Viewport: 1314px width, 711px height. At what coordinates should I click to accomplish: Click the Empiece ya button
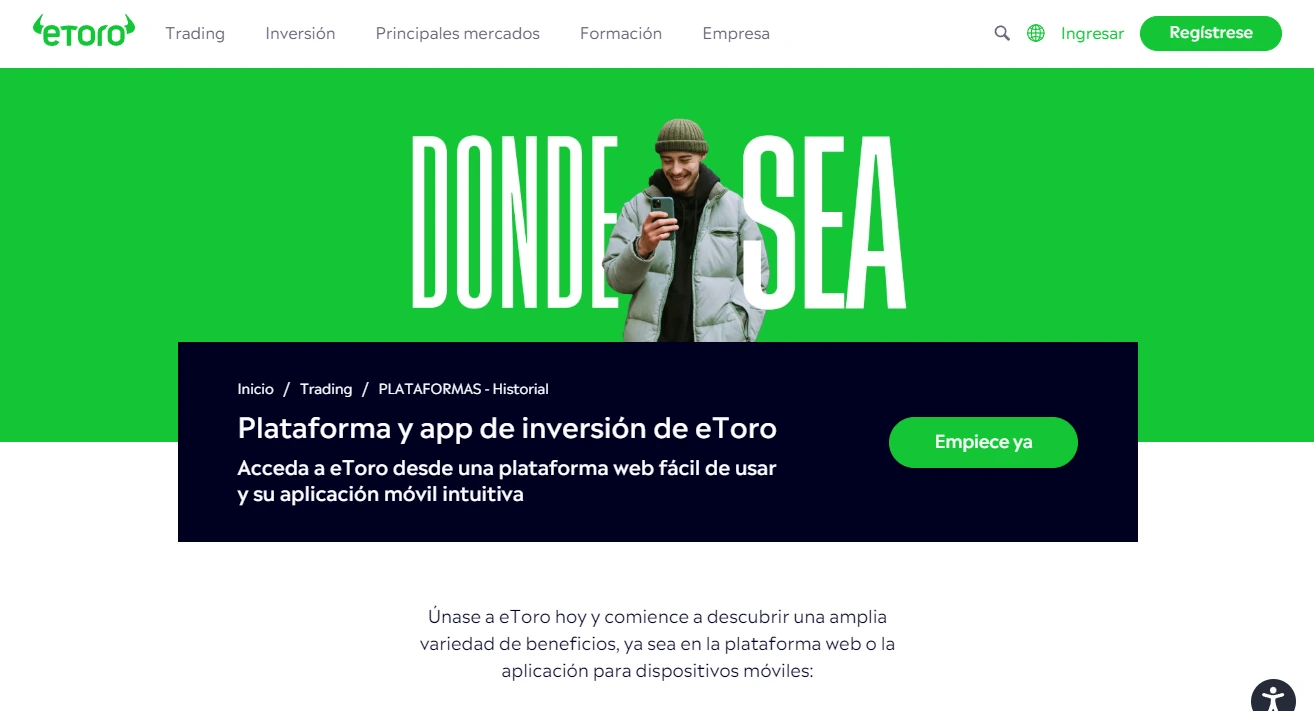983,442
